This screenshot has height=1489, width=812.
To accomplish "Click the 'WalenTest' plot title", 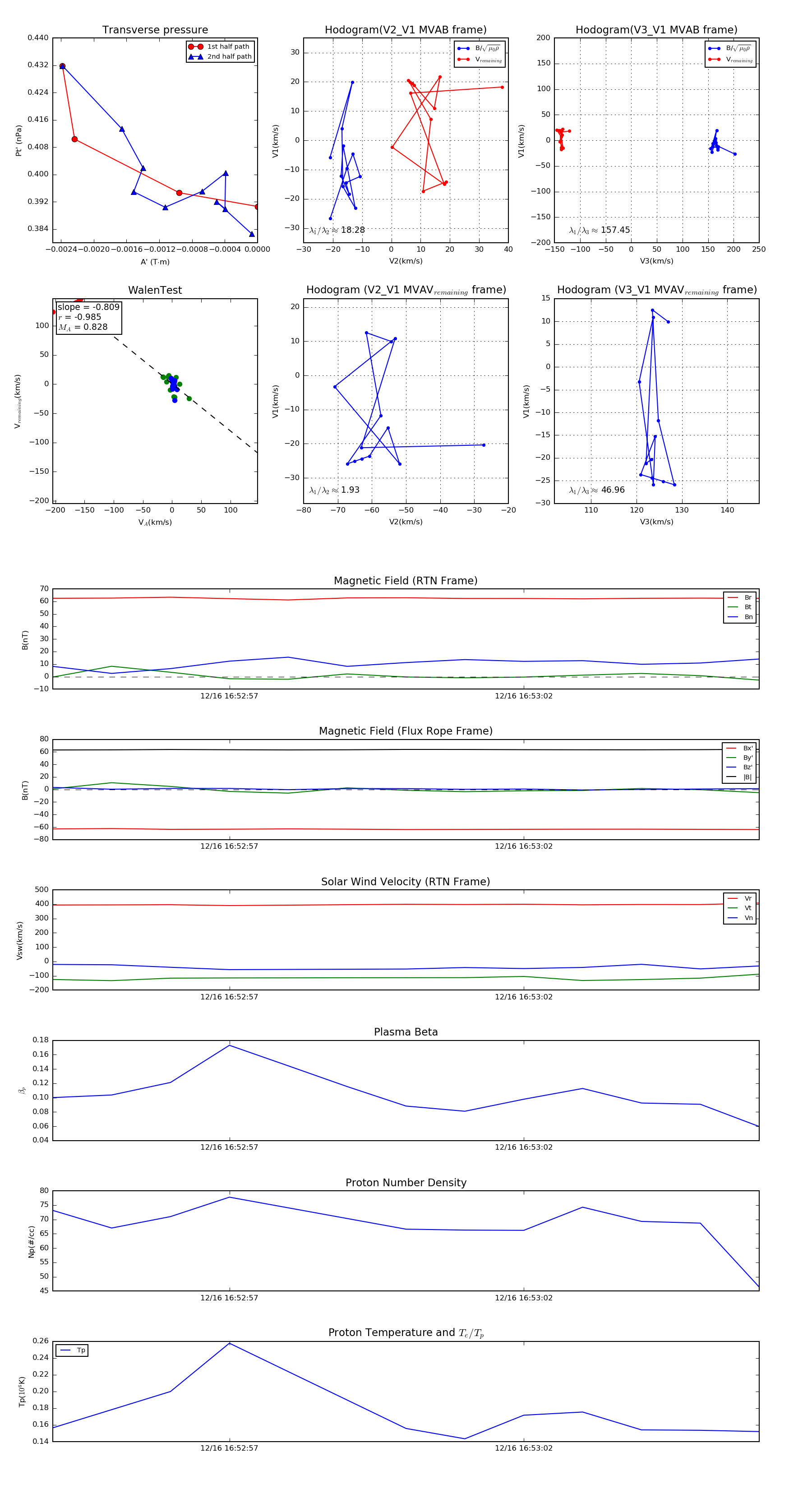I will (155, 290).
